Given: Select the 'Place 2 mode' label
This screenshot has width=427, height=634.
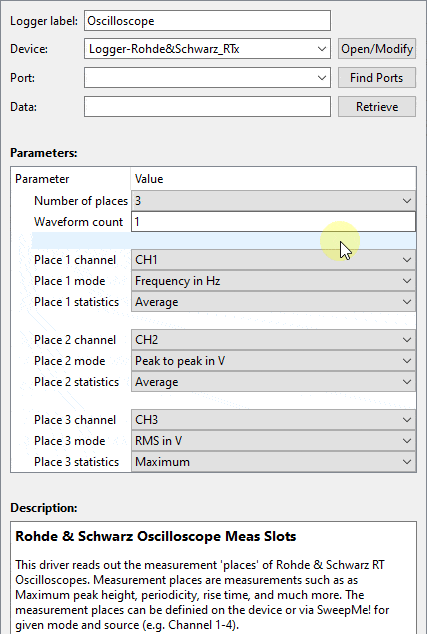Looking at the screenshot, I should click(70, 361).
